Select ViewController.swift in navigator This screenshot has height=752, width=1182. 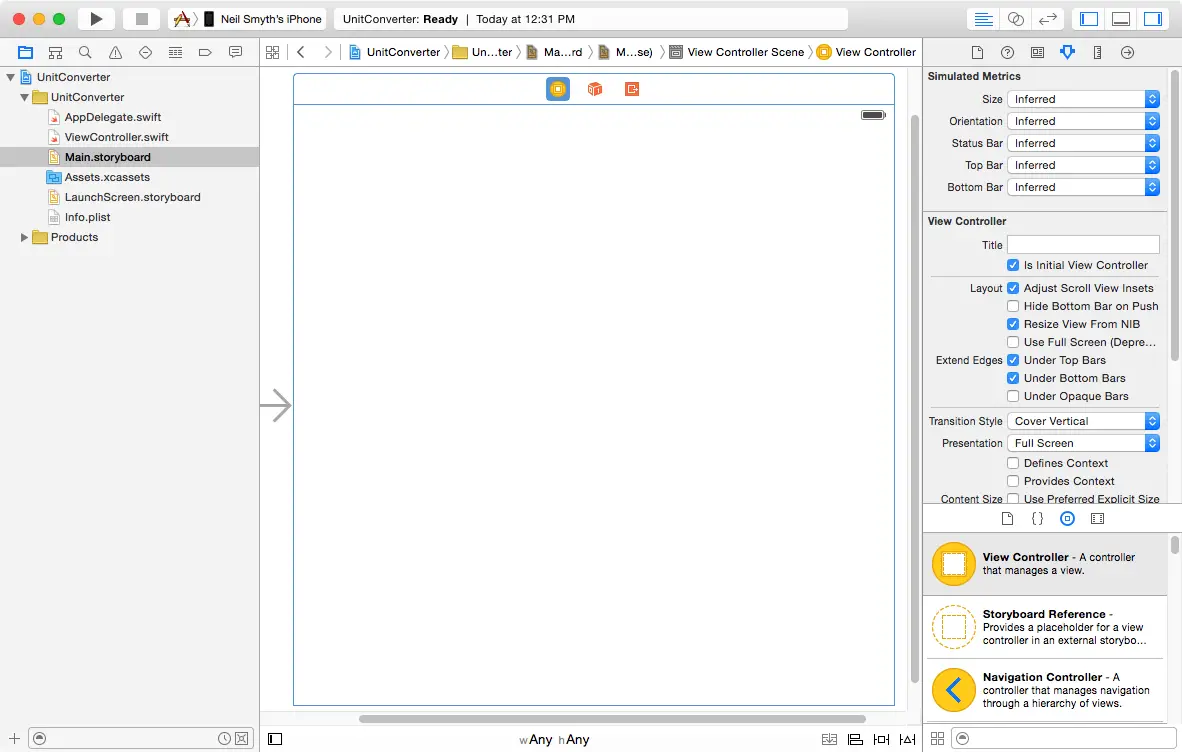tap(116, 137)
